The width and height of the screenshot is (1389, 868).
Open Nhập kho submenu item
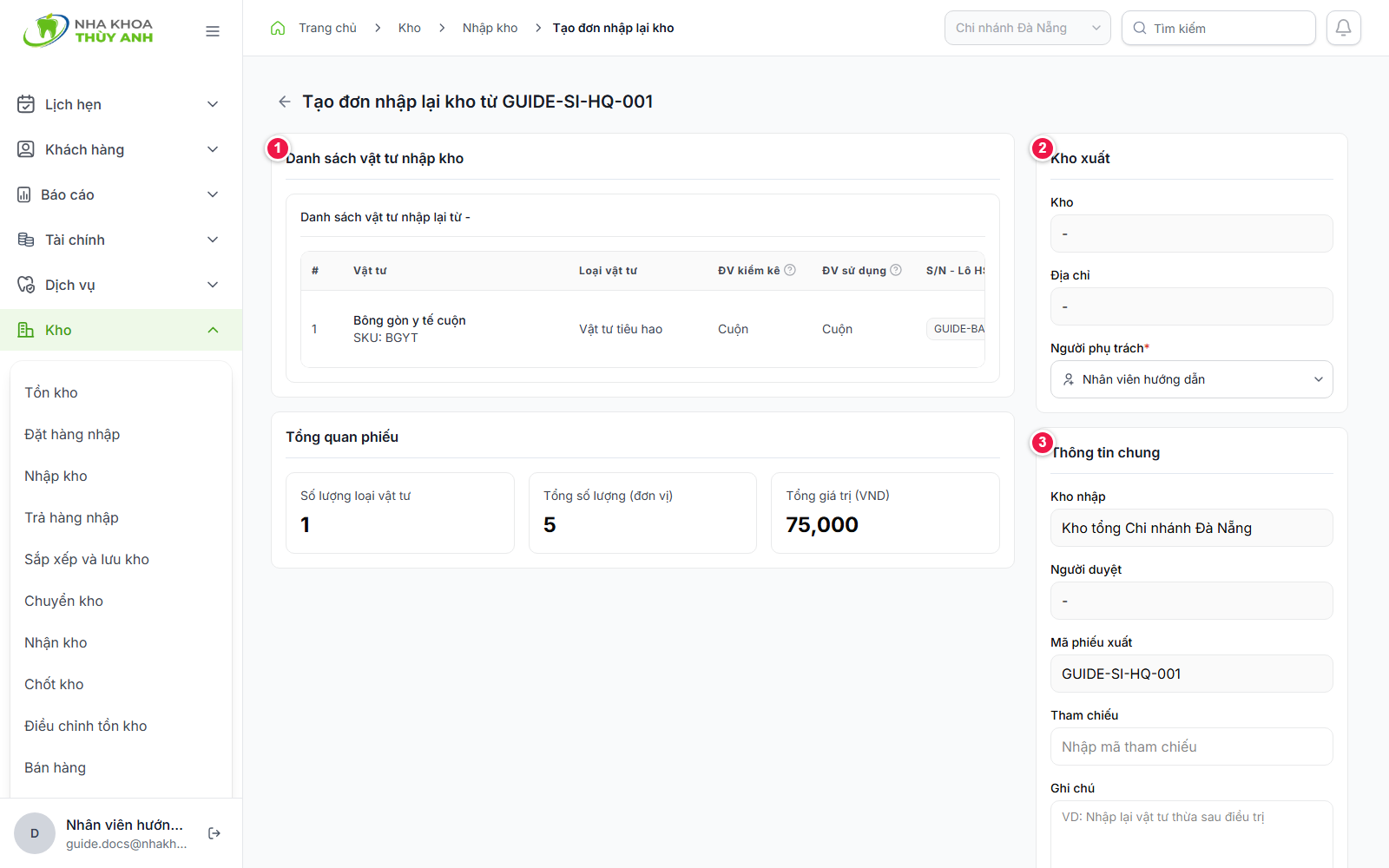pyautogui.click(x=121, y=476)
